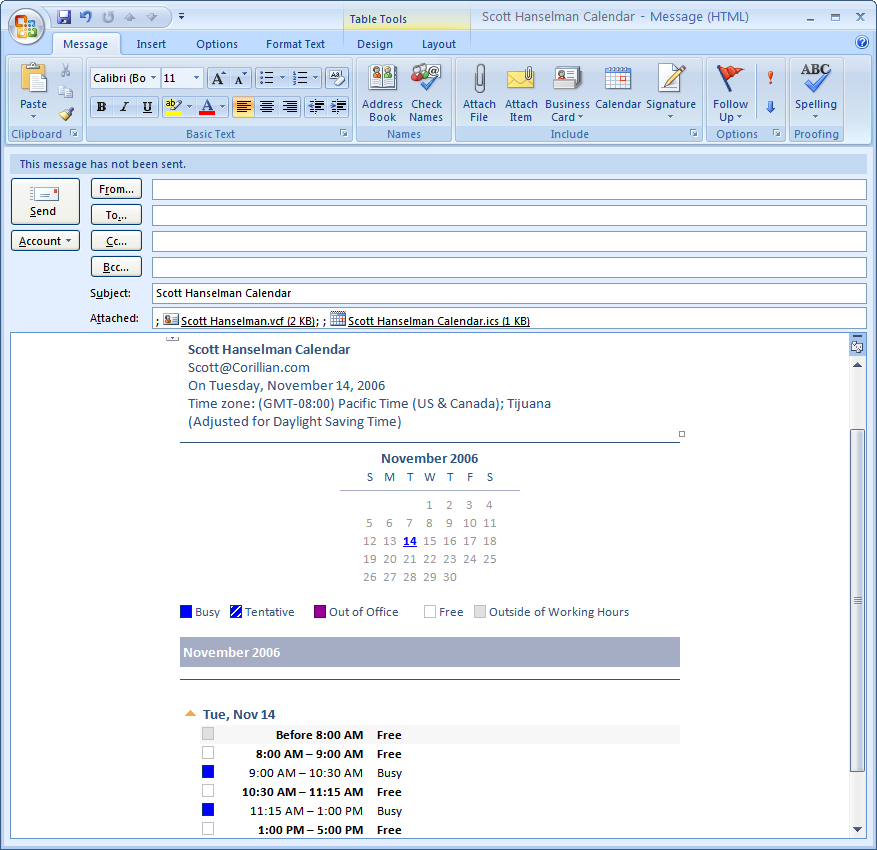Image resolution: width=877 pixels, height=850 pixels.
Task: Mark message as Low Importance
Action: pyautogui.click(x=771, y=107)
